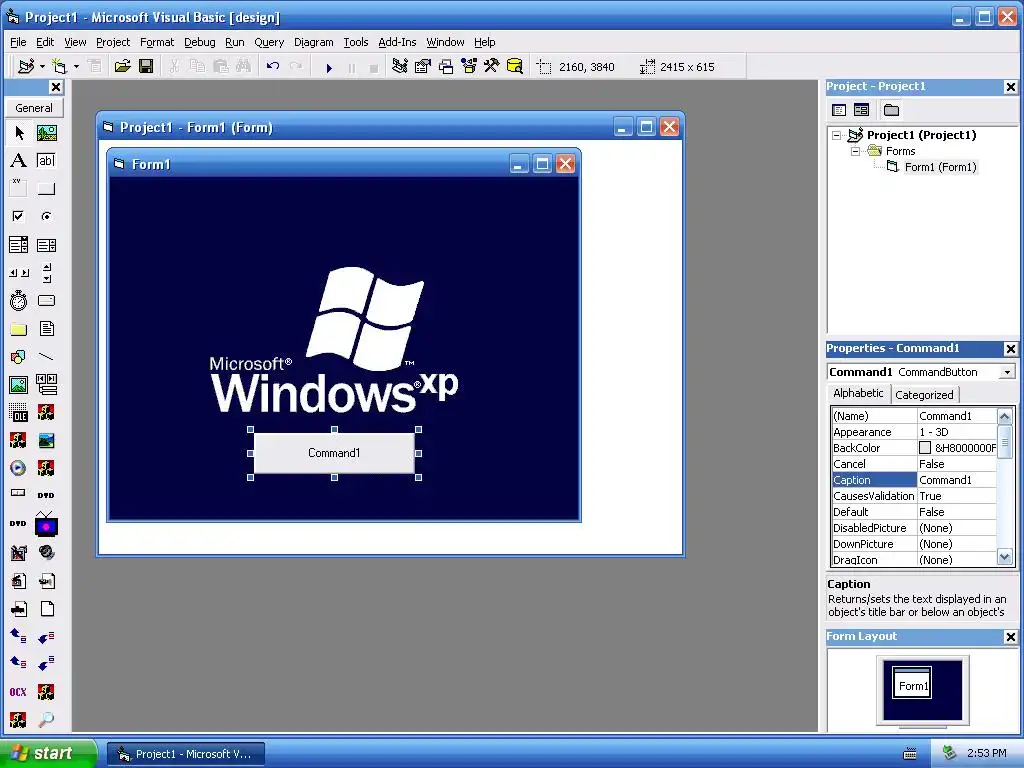Image resolution: width=1024 pixels, height=768 pixels.
Task: Click the Project1 taskbar button
Action: [x=186, y=754]
